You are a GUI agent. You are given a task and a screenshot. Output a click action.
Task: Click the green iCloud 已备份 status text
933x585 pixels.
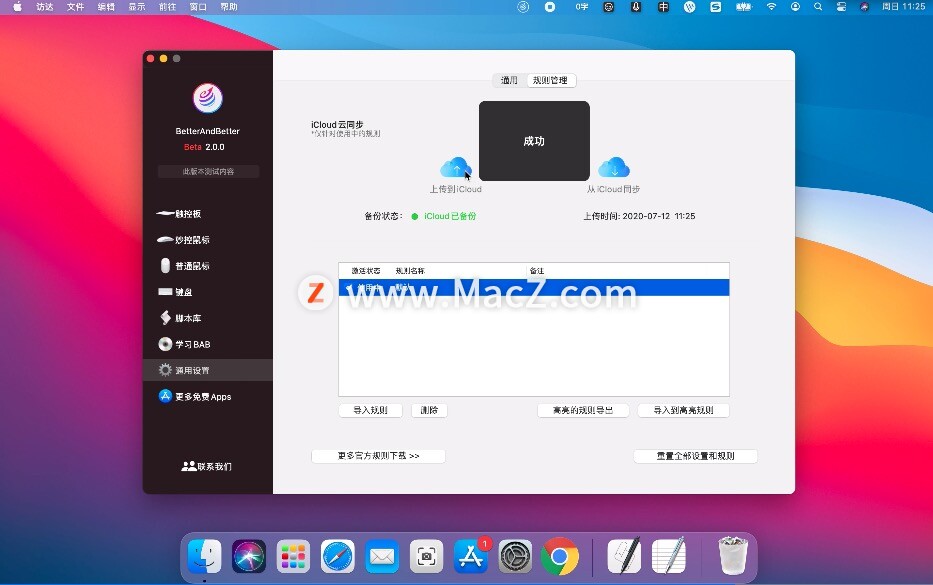click(450, 216)
